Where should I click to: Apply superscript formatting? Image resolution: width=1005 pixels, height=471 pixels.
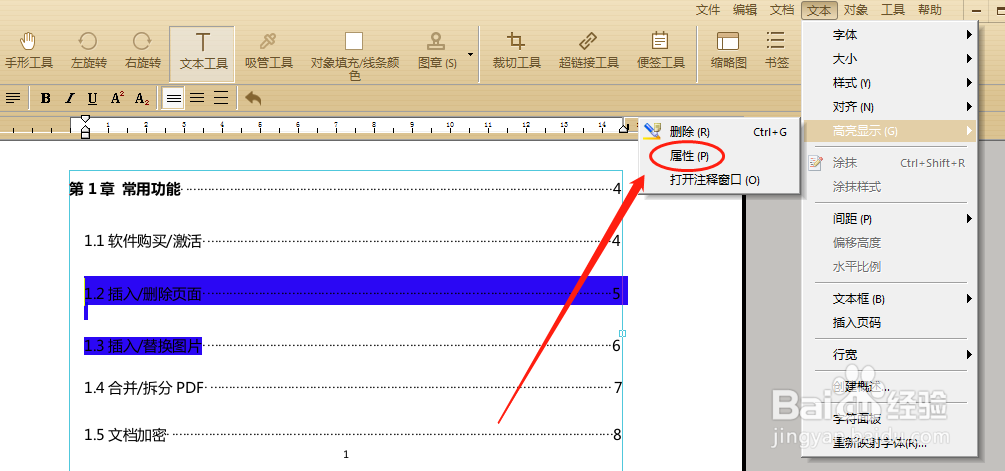[x=117, y=98]
